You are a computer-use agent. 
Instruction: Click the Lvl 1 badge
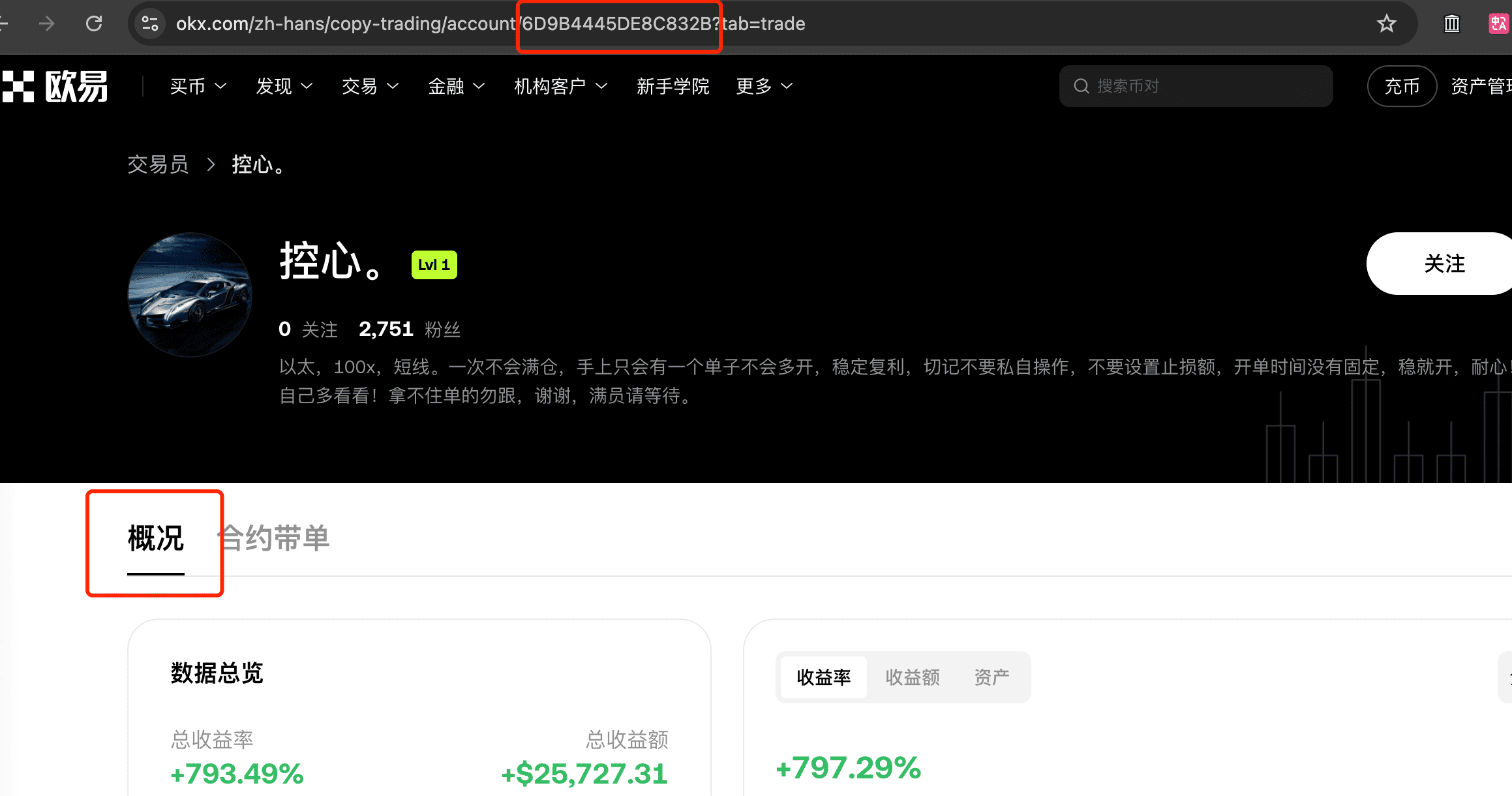pyautogui.click(x=434, y=265)
